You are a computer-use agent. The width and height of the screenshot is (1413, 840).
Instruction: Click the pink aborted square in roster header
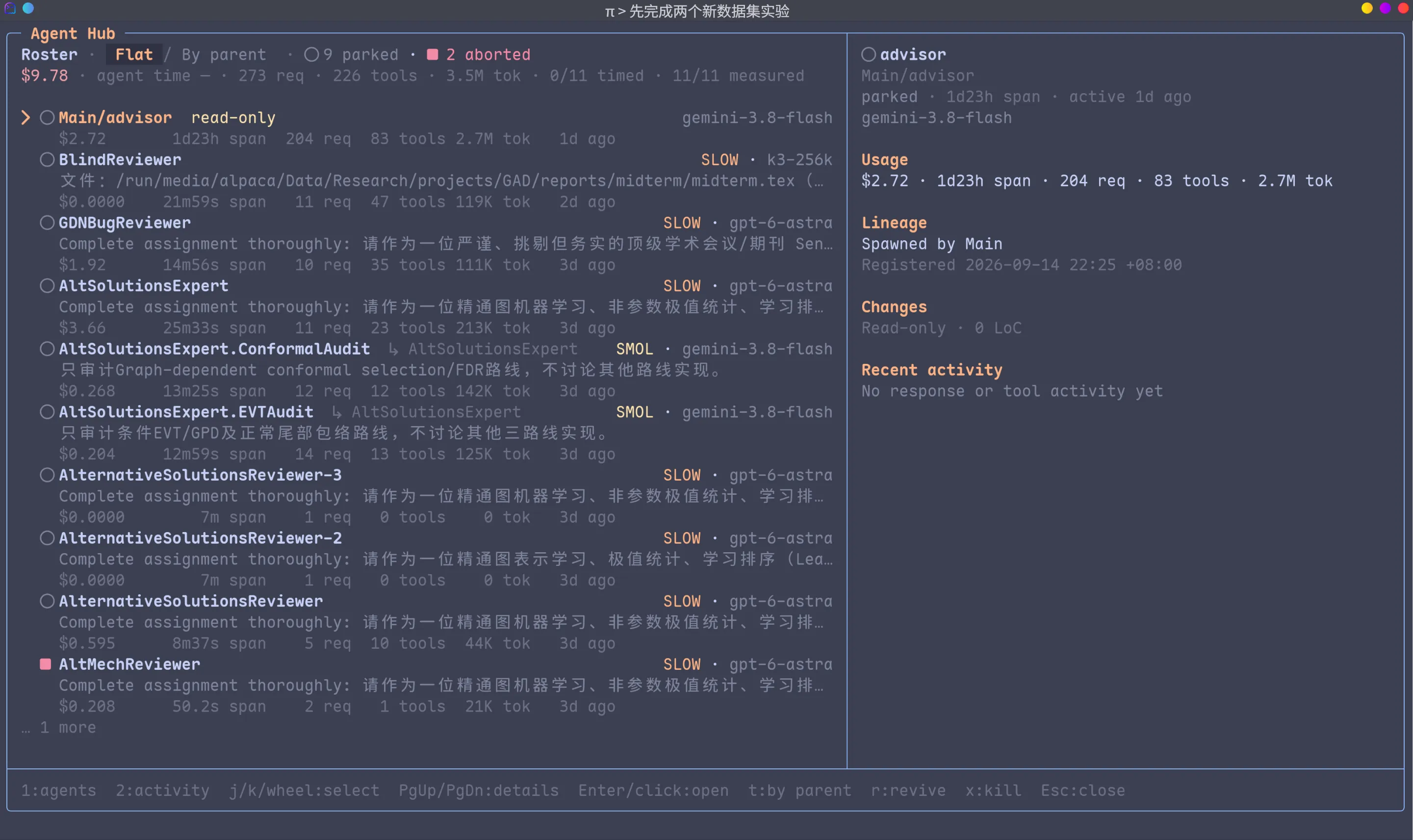(433, 54)
